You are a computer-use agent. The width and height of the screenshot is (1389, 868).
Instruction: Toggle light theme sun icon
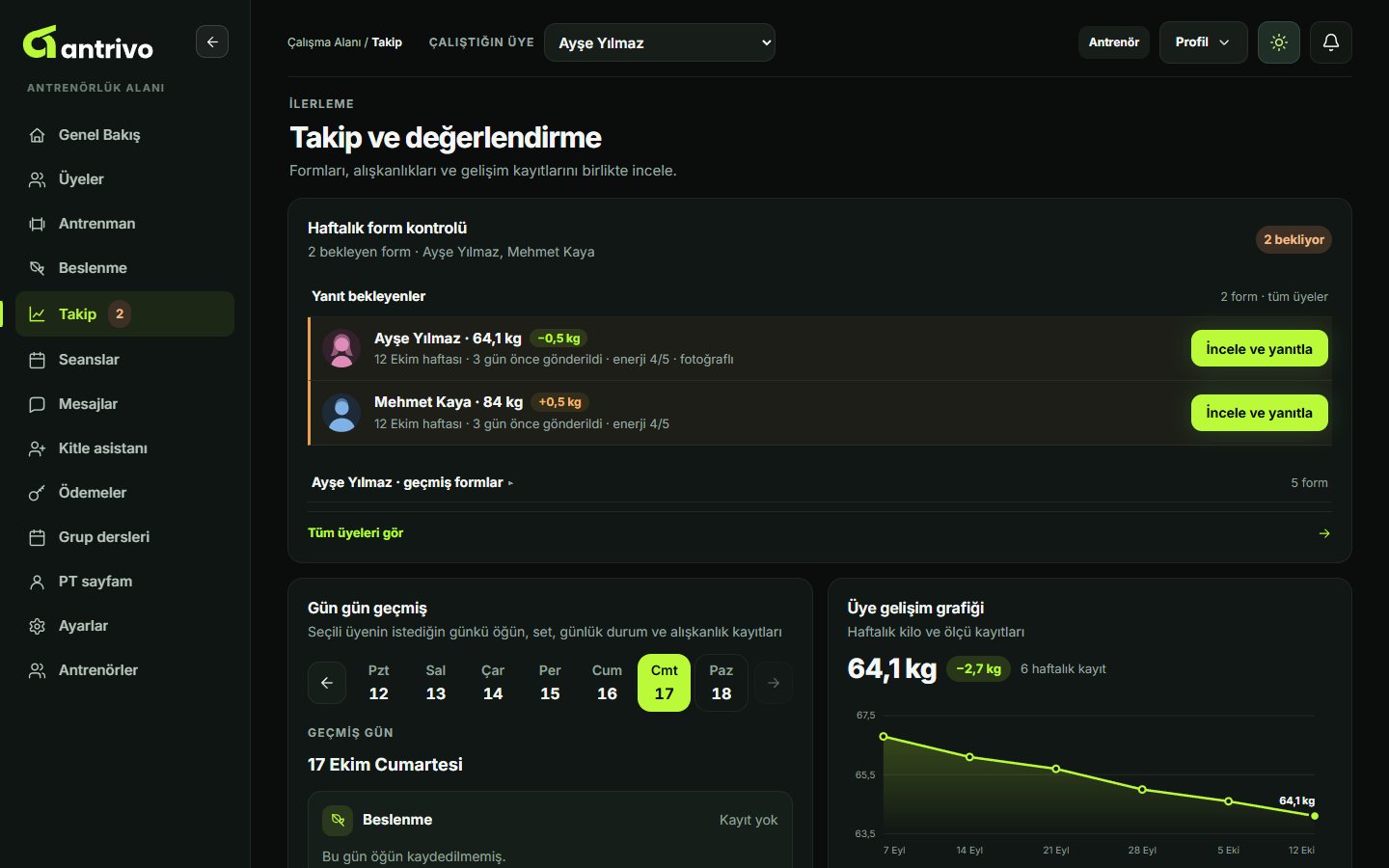click(1279, 42)
